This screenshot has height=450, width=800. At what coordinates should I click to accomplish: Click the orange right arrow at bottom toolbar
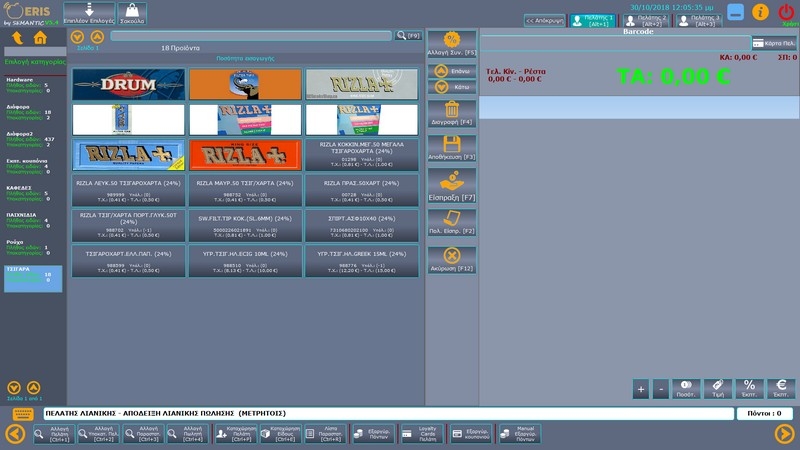(784, 434)
